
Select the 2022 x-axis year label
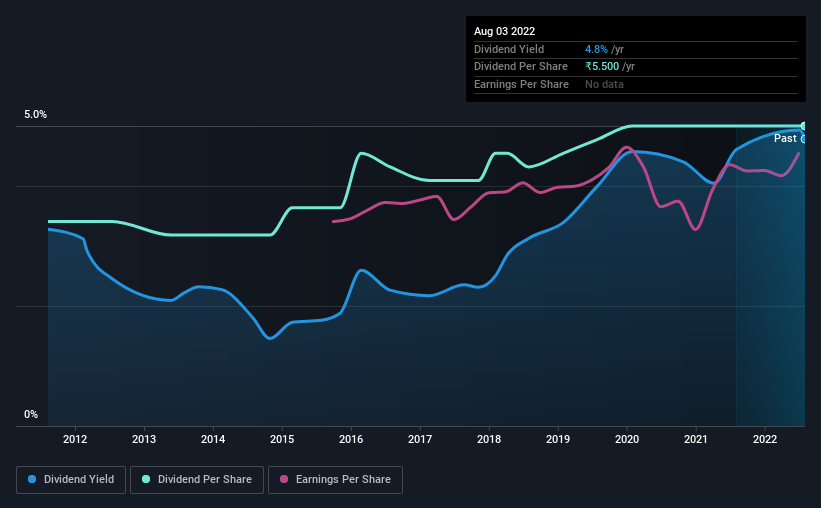click(x=765, y=439)
